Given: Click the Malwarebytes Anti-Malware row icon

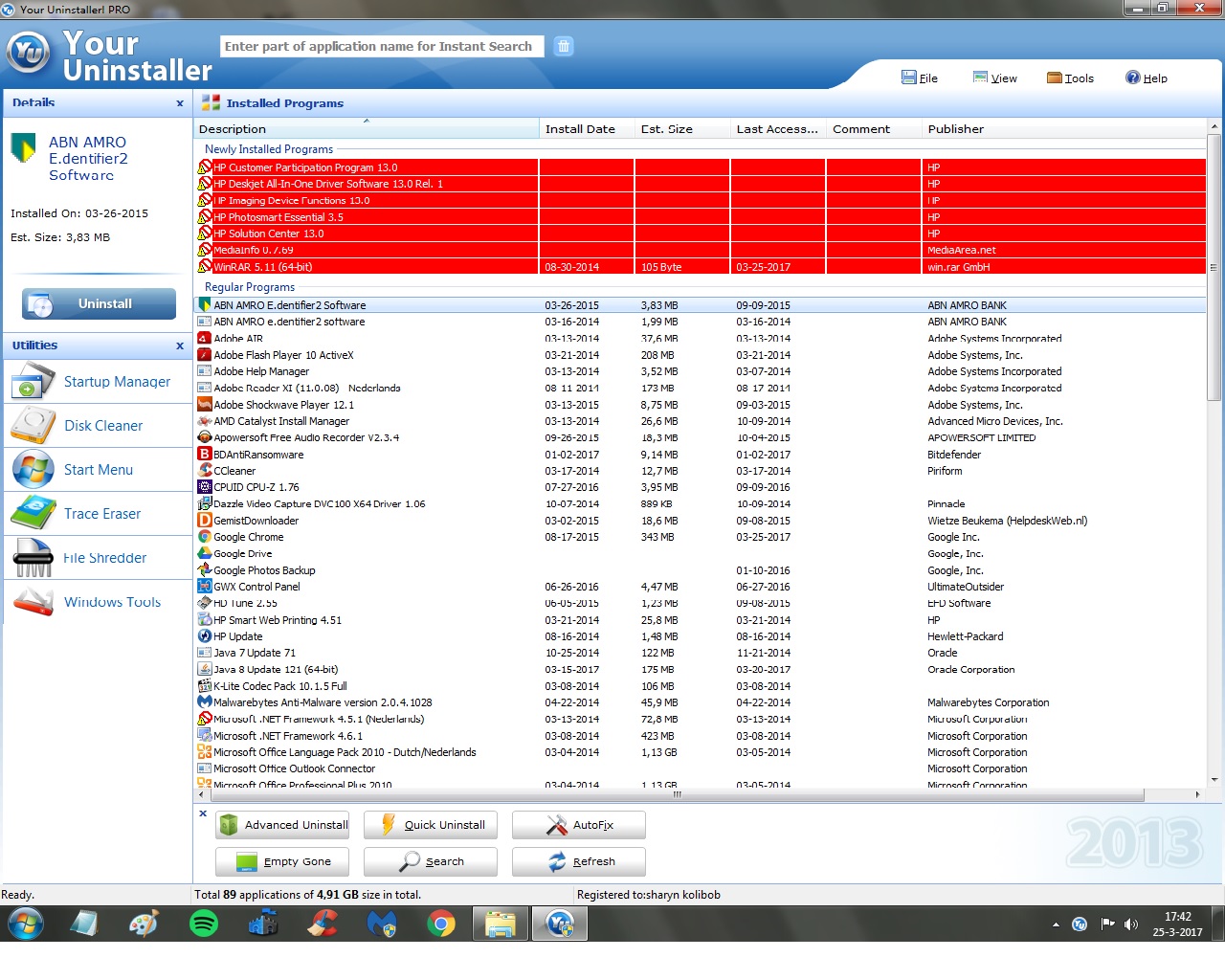Looking at the screenshot, I should [x=205, y=702].
